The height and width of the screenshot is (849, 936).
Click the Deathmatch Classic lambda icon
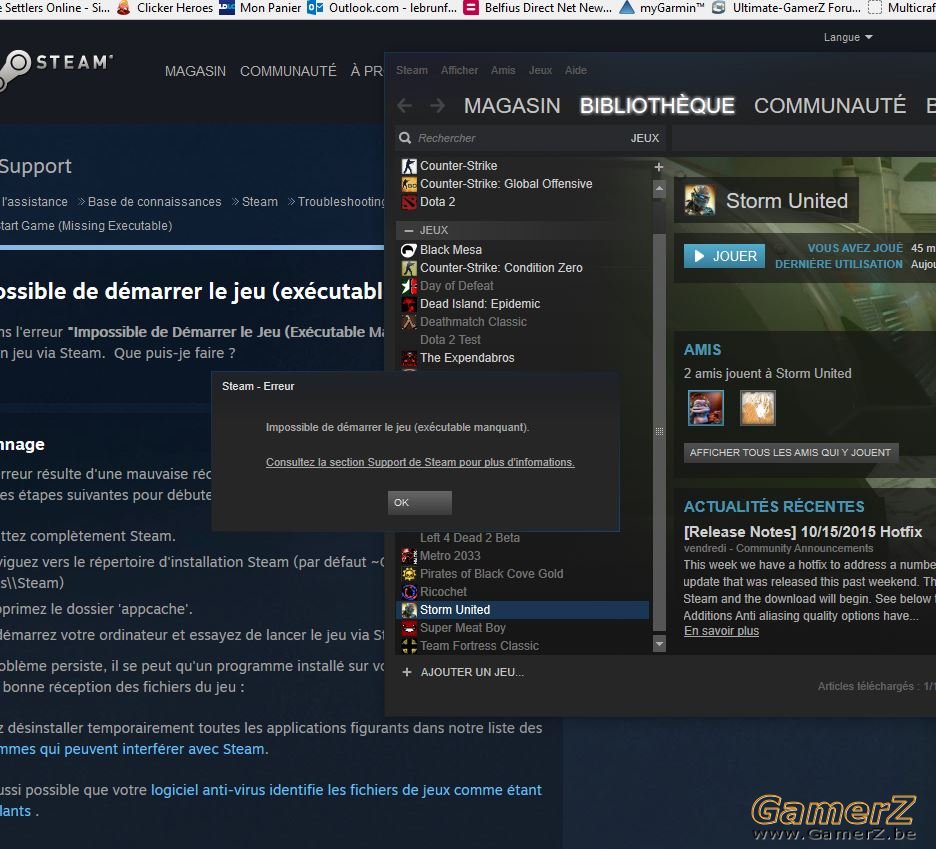409,322
